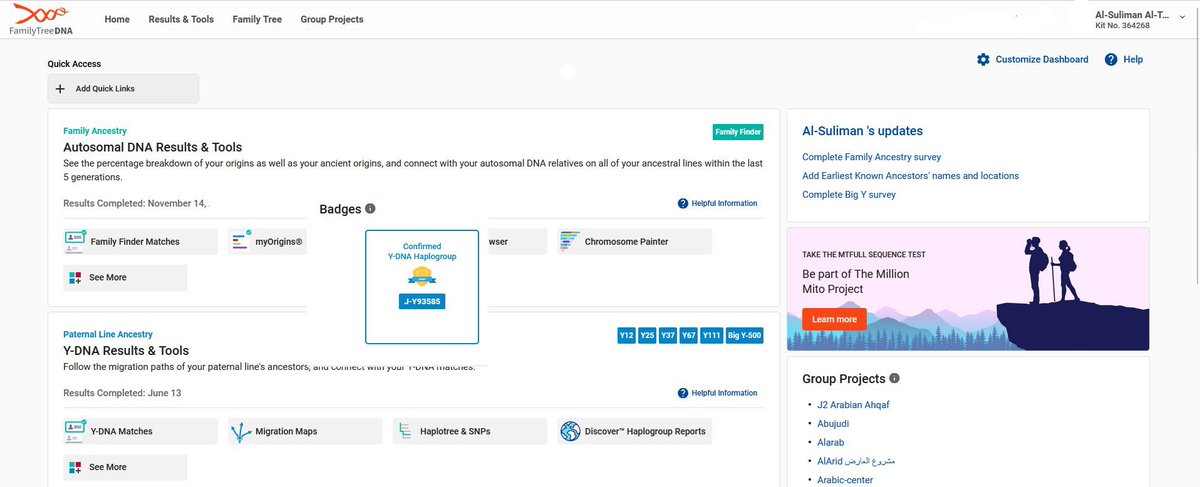Click the plus icon on Add Quick Links
Screen dimensions: 1200x487
(x=61, y=89)
